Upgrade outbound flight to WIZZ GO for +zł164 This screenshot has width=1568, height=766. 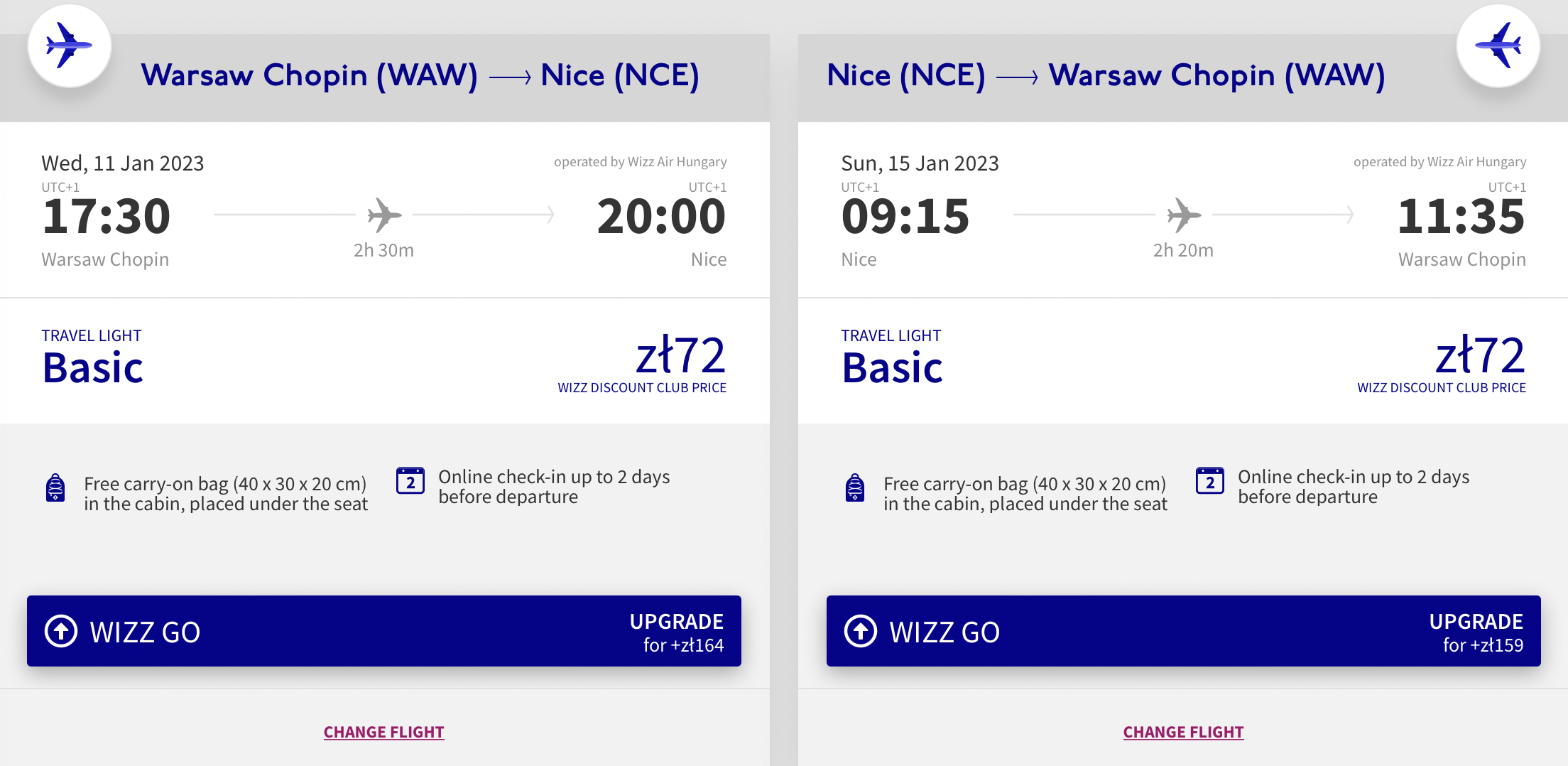(x=384, y=631)
